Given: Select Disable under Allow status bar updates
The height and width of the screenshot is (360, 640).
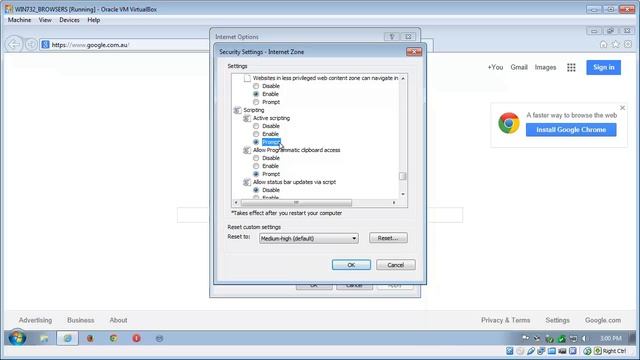Looking at the screenshot, I should 256,190.
